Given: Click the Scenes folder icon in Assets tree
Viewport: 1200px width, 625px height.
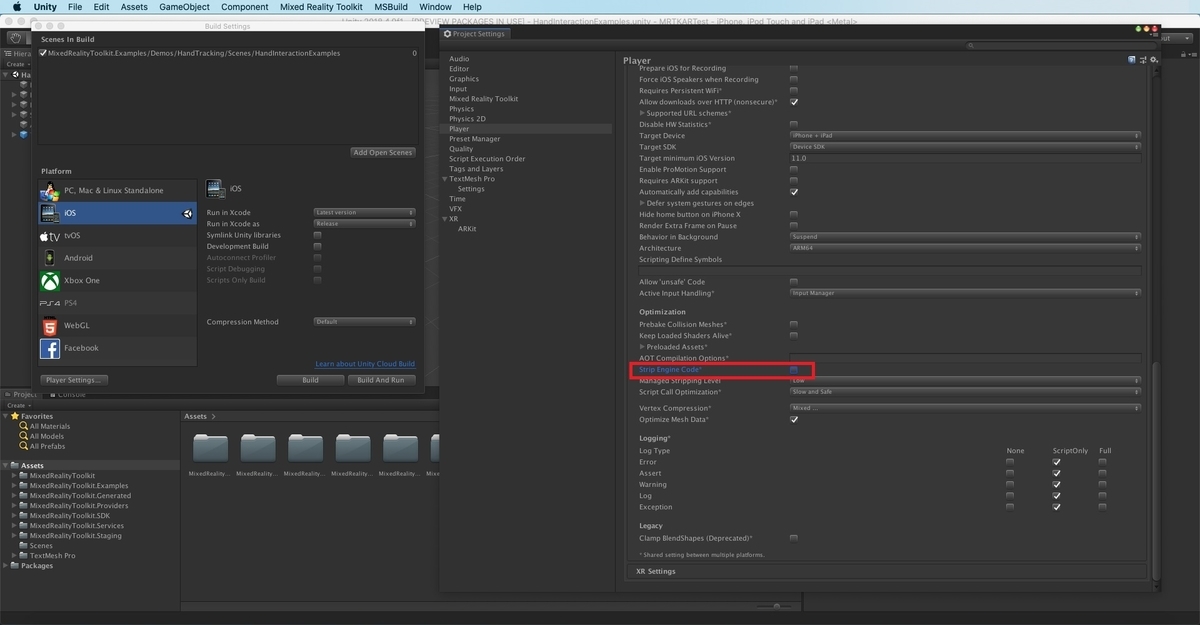Looking at the screenshot, I should (x=24, y=546).
